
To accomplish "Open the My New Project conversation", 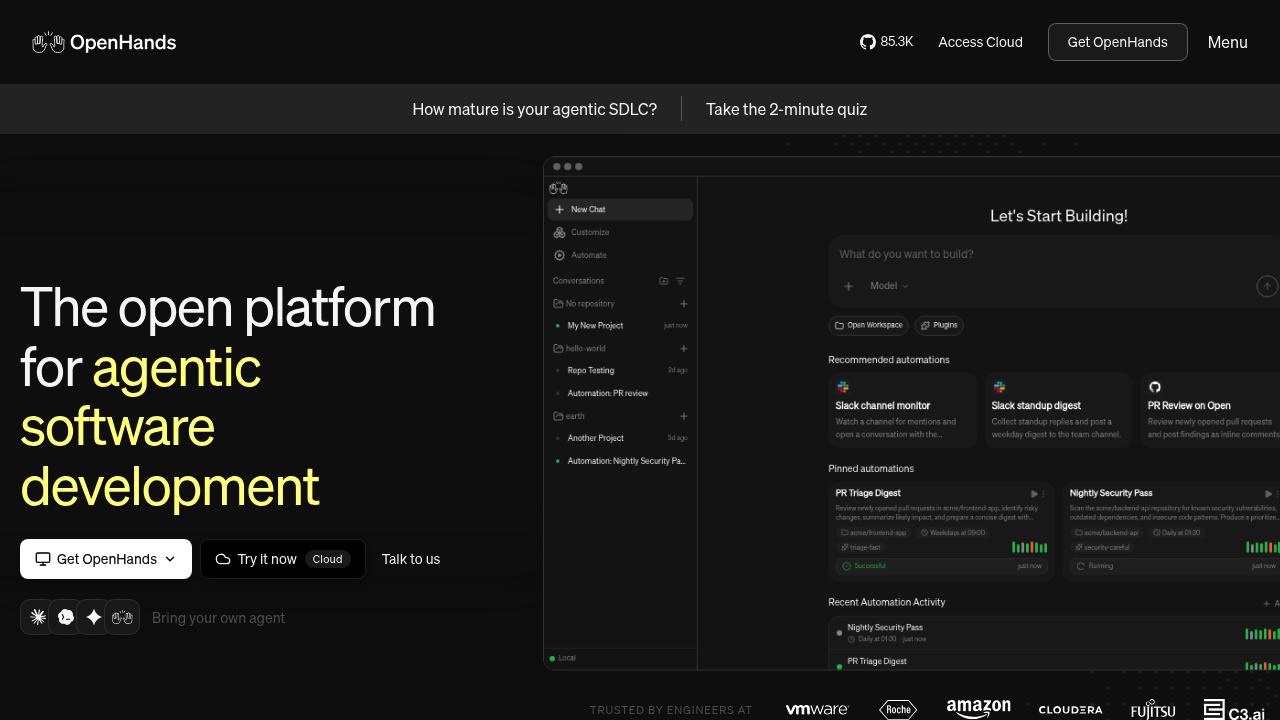I will (620, 326).
